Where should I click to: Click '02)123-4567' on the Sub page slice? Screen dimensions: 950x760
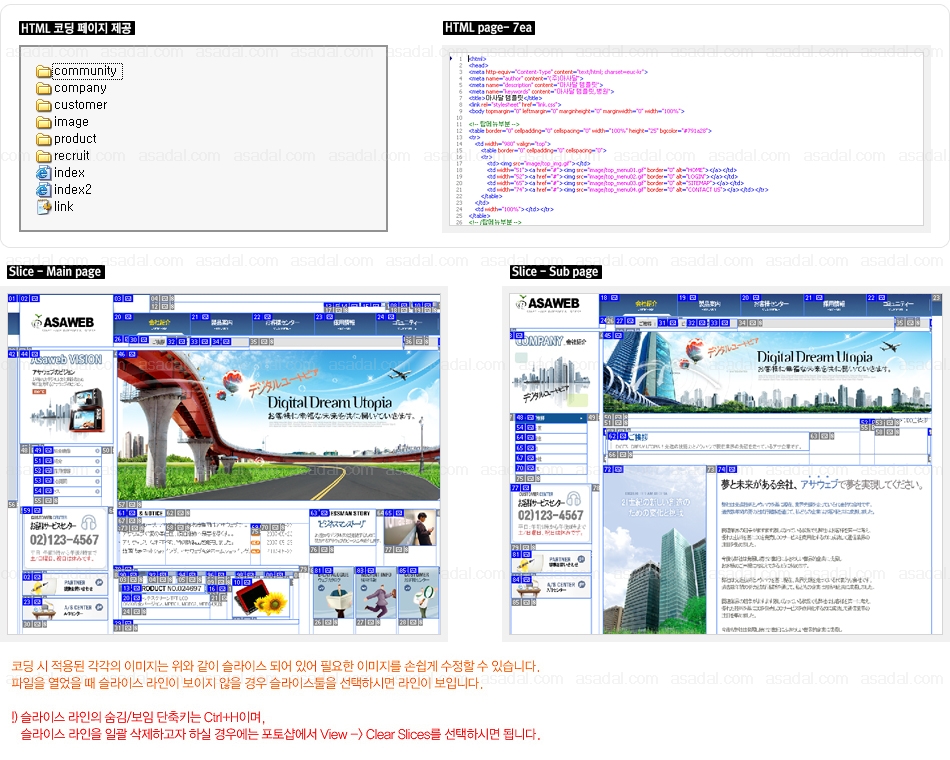[550, 516]
